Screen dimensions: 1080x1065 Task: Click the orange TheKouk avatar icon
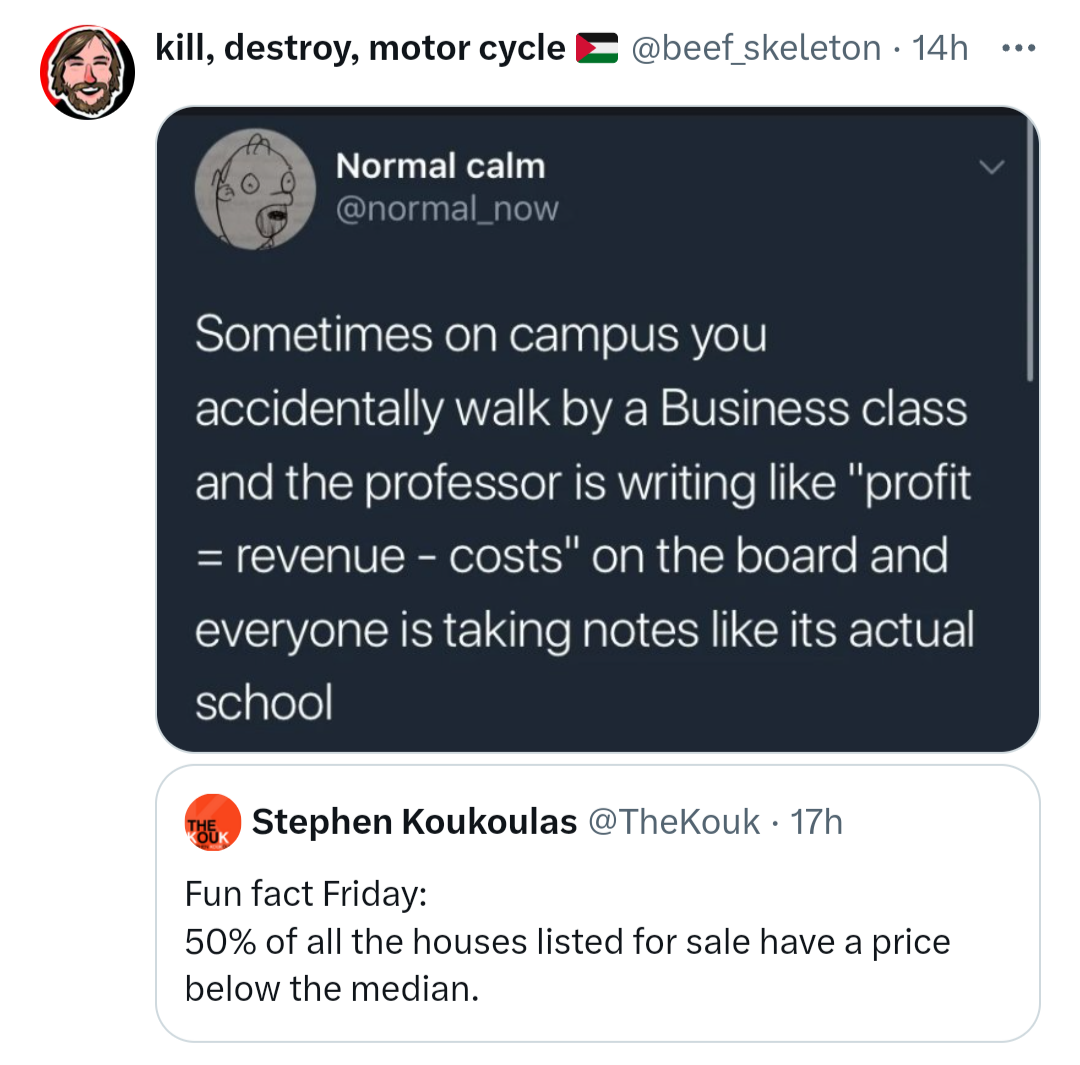213,822
